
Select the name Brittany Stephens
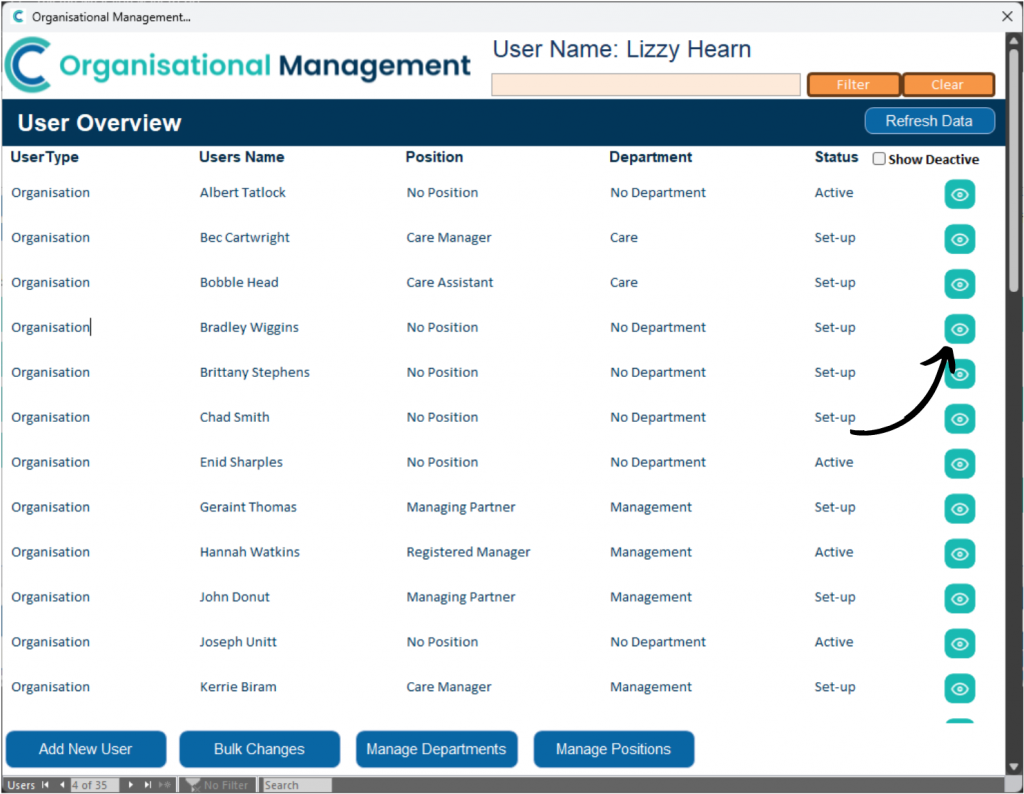(x=255, y=372)
